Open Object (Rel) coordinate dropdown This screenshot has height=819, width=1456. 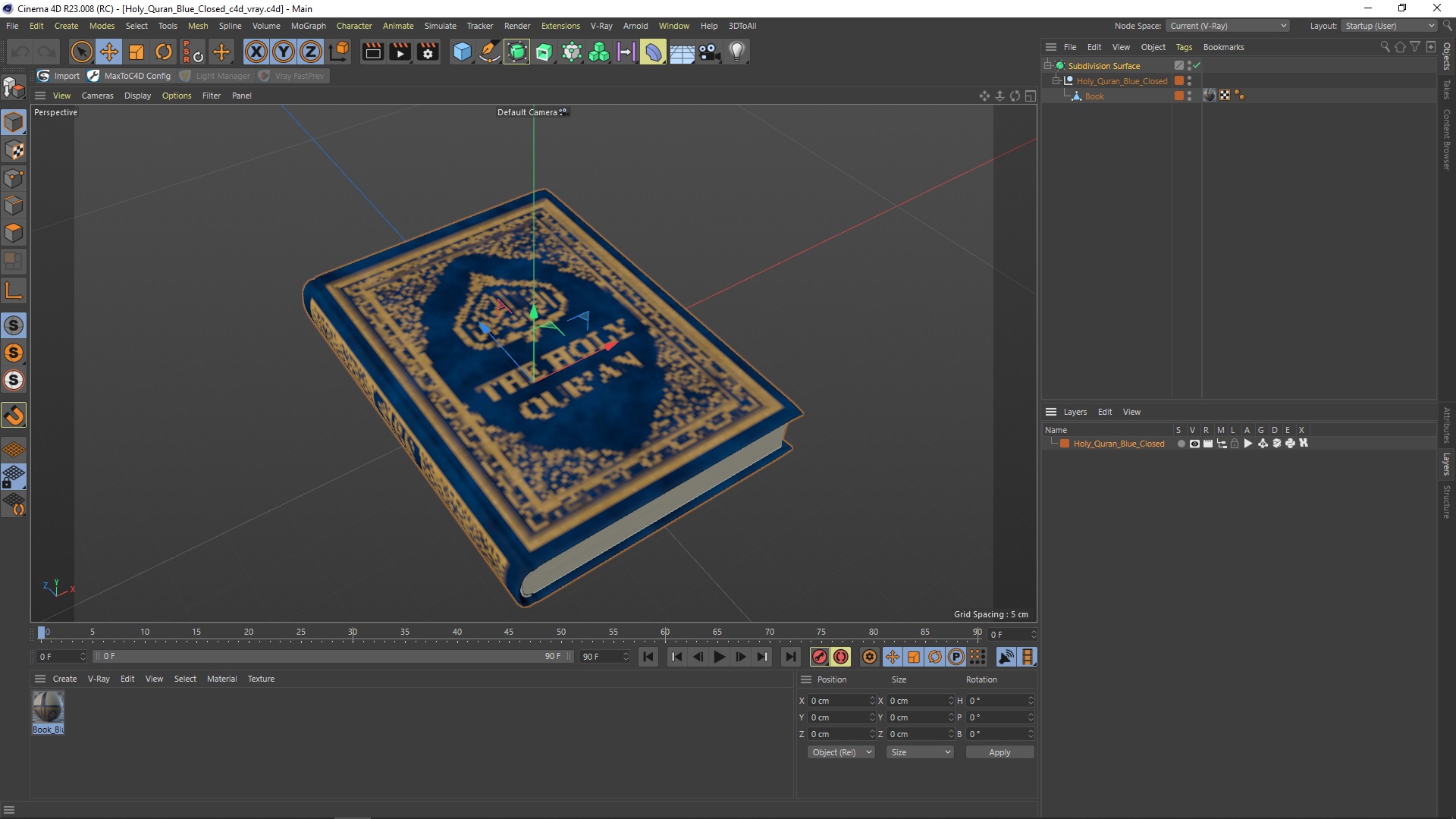[841, 752]
